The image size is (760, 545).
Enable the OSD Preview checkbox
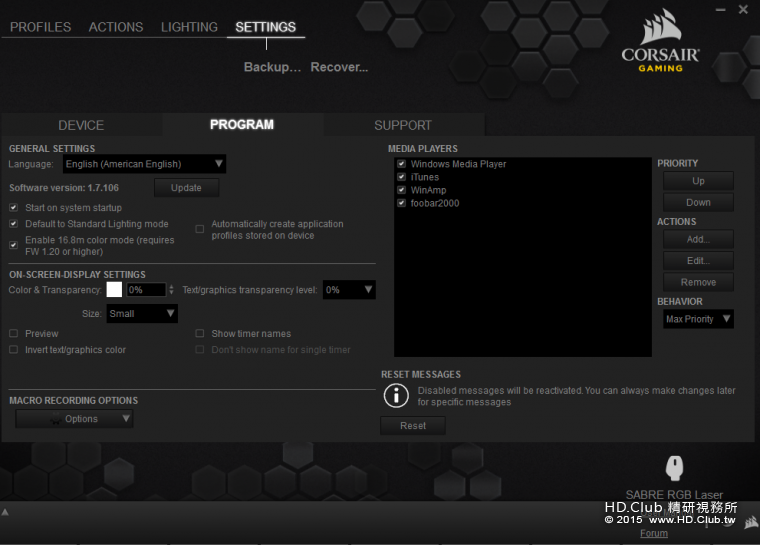(x=14, y=334)
